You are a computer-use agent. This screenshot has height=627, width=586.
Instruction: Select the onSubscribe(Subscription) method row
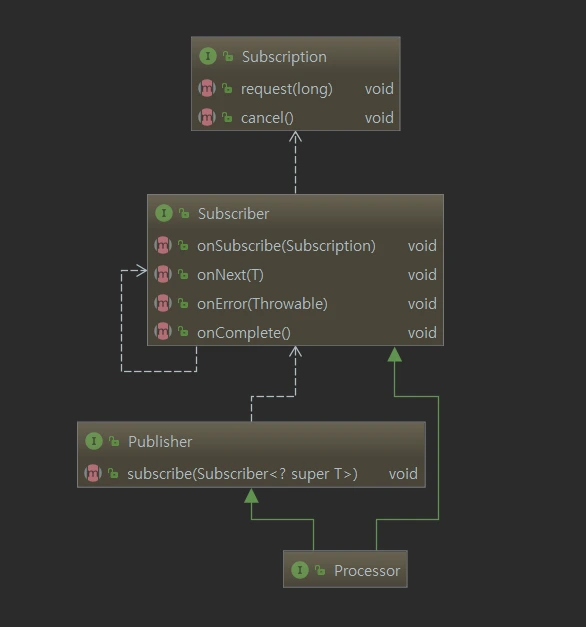[295, 246]
